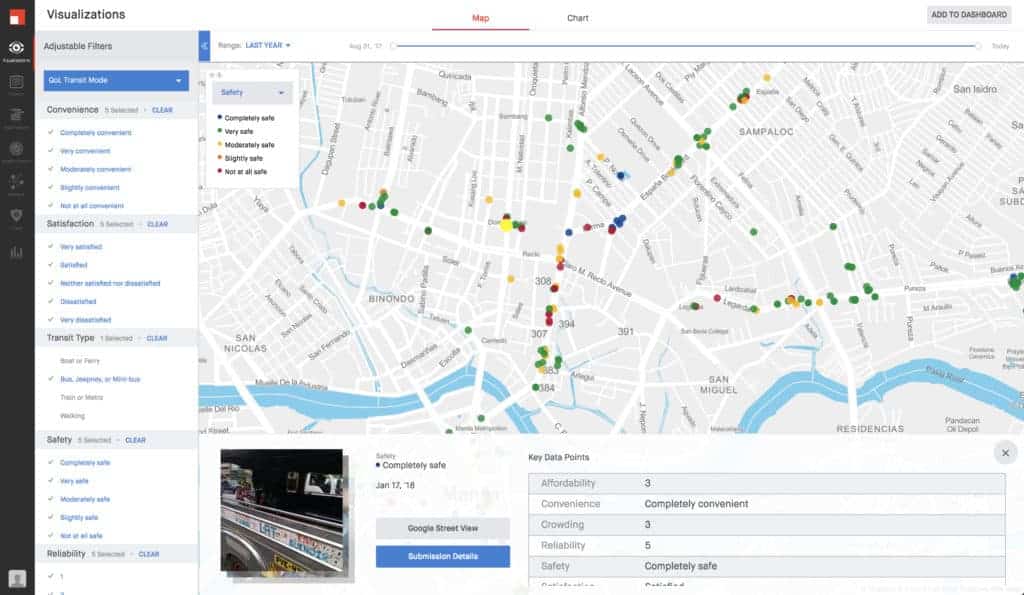This screenshot has height=595, width=1024.
Task: Click the jeepney photo thumbnail
Action: click(x=282, y=512)
